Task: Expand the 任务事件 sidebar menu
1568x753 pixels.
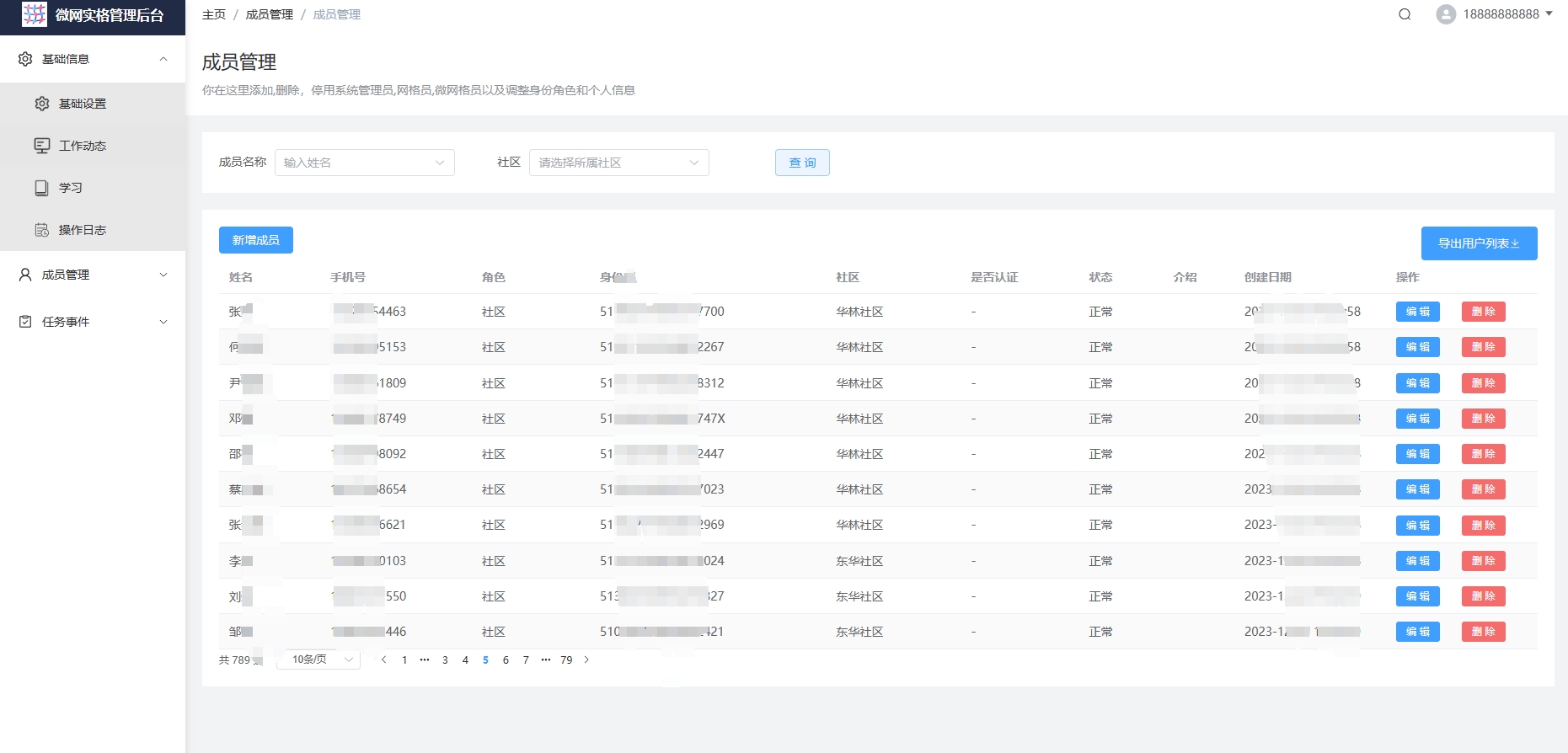Action: (163, 322)
